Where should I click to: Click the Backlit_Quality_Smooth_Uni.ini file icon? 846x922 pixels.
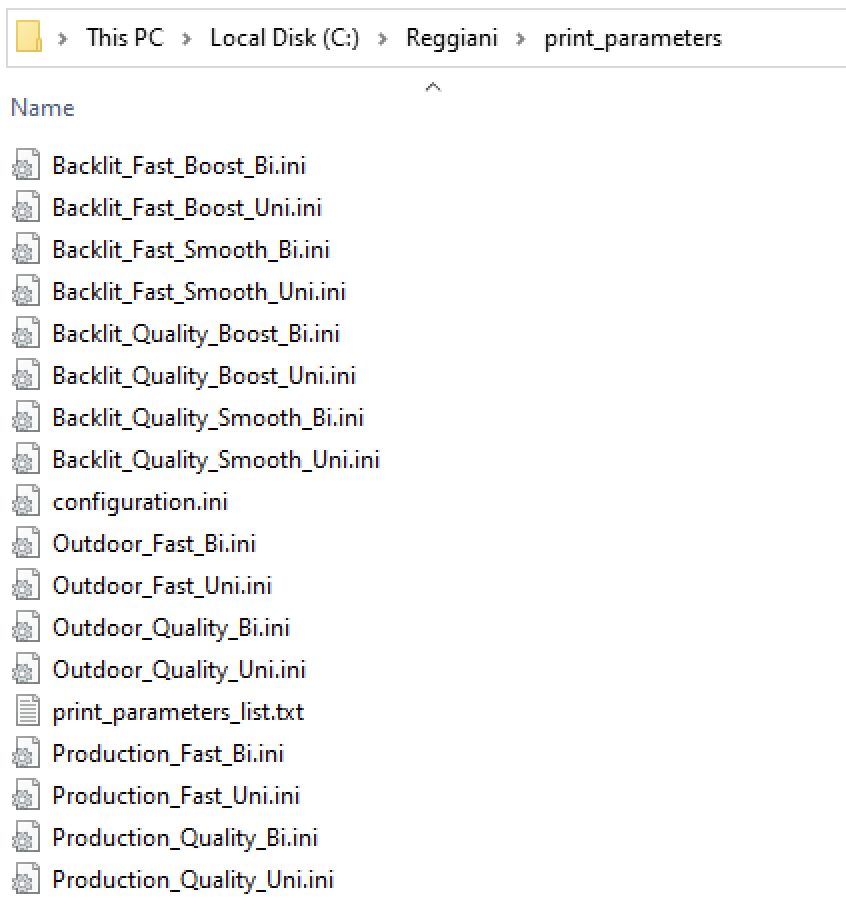[x=26, y=459]
